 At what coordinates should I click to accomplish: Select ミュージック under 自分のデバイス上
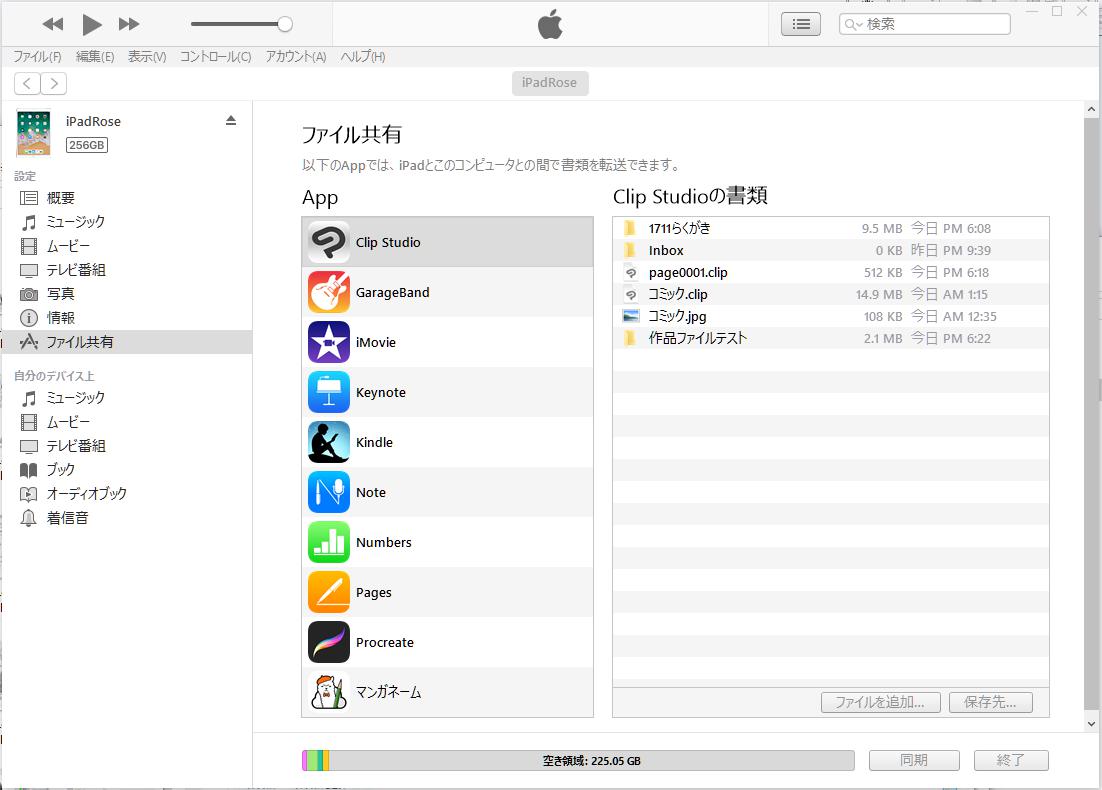pos(127,398)
